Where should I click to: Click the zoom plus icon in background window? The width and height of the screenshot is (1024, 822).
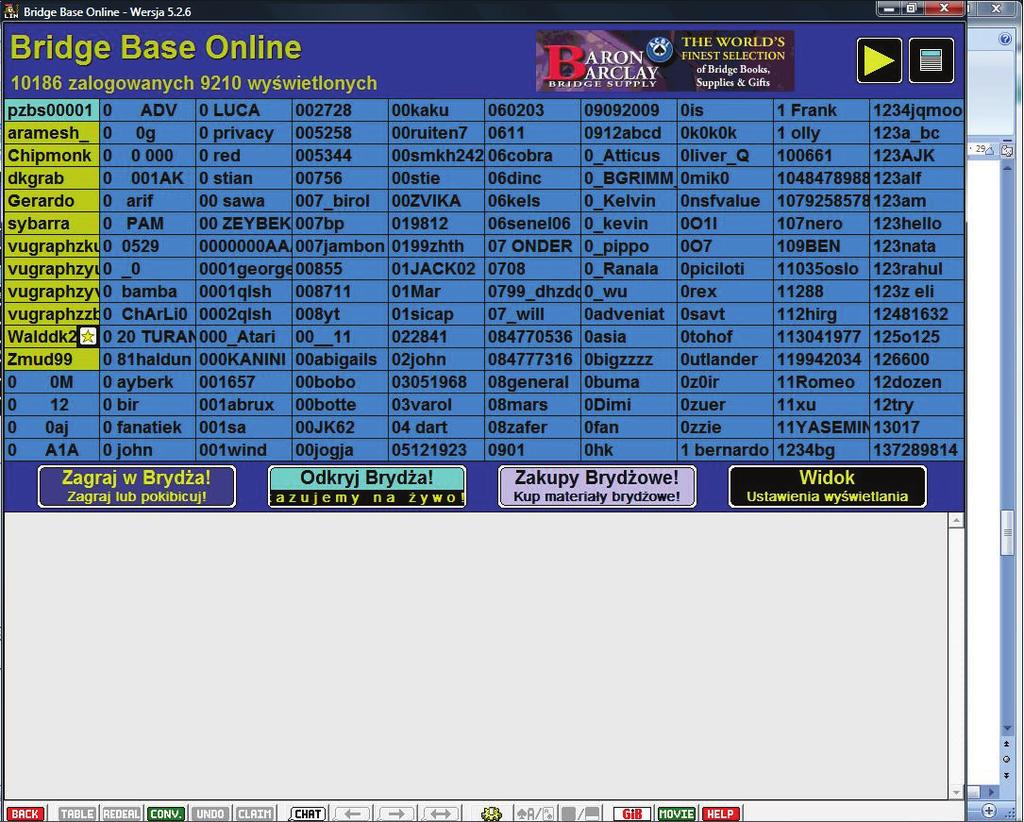989,810
